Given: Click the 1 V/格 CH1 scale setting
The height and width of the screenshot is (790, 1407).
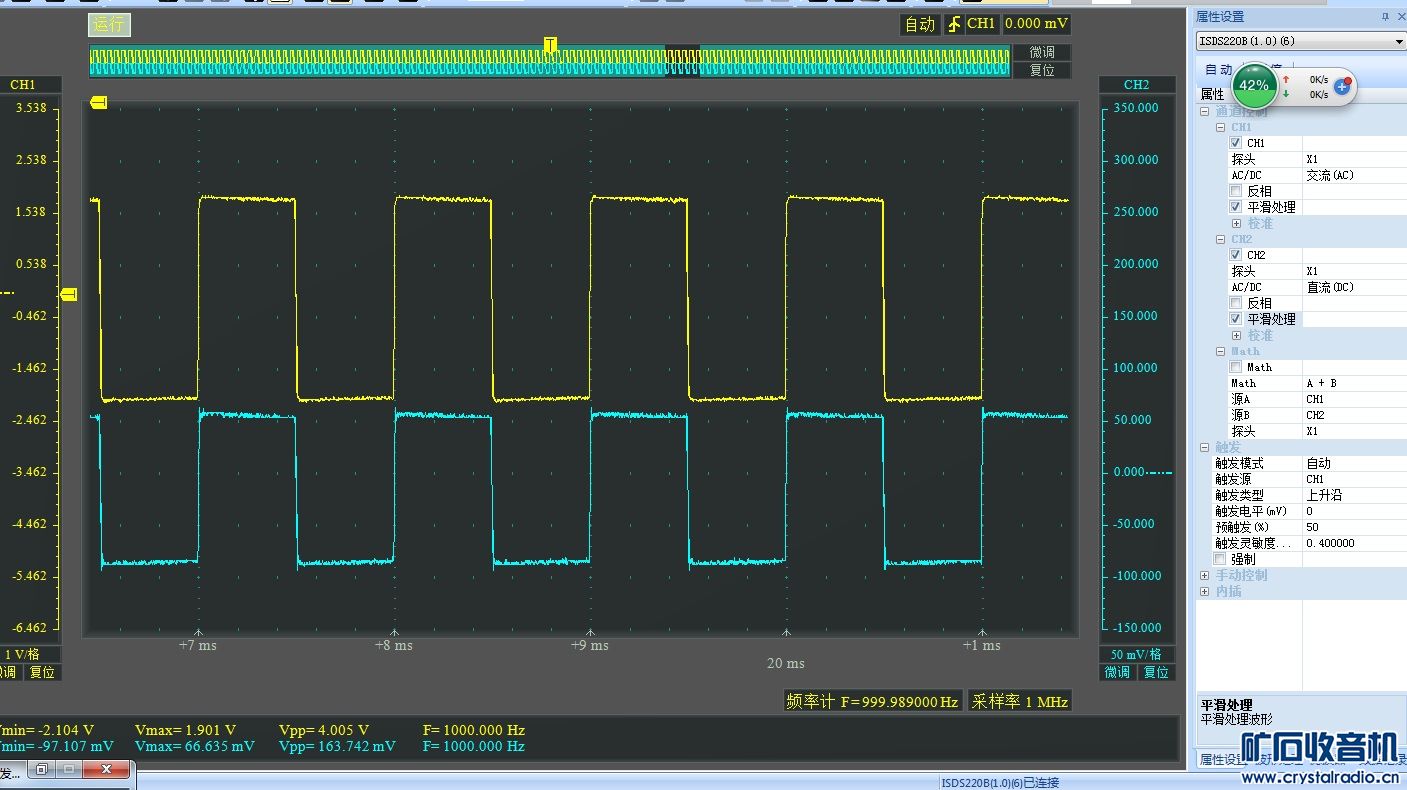Looking at the screenshot, I should pos(23,654).
